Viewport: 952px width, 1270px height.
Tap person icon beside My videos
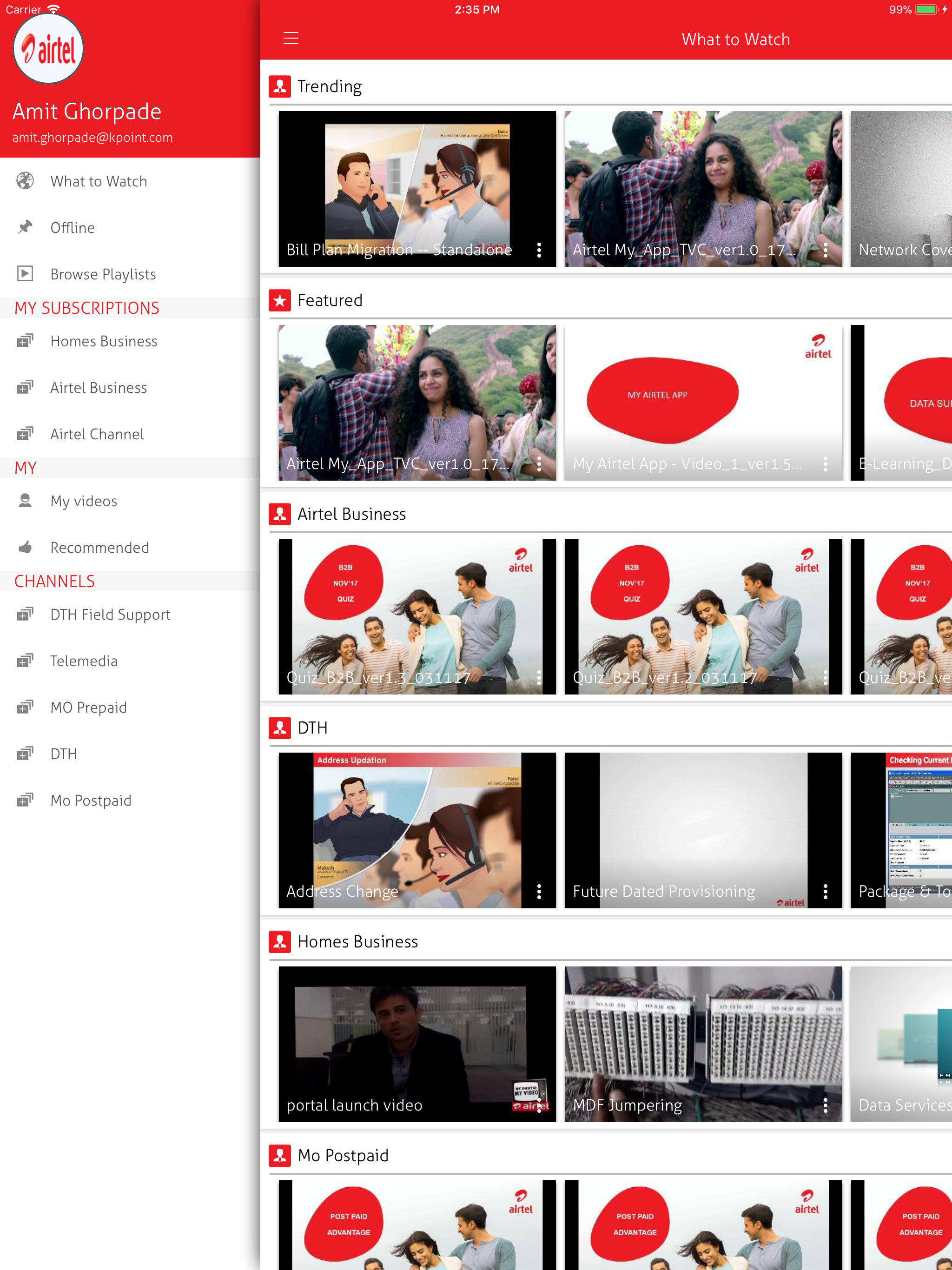25,501
